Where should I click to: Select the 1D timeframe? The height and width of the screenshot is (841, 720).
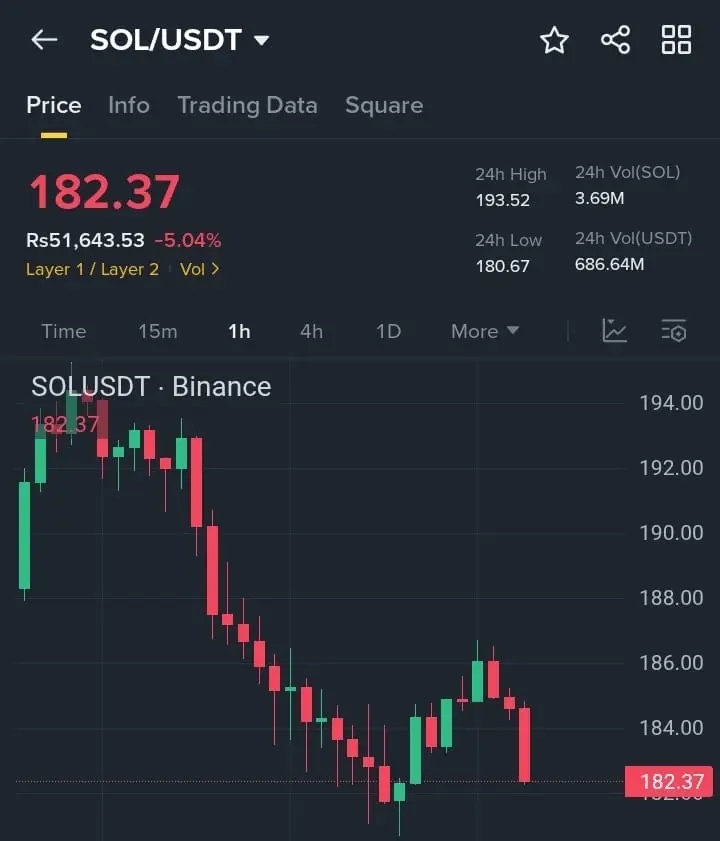click(388, 331)
